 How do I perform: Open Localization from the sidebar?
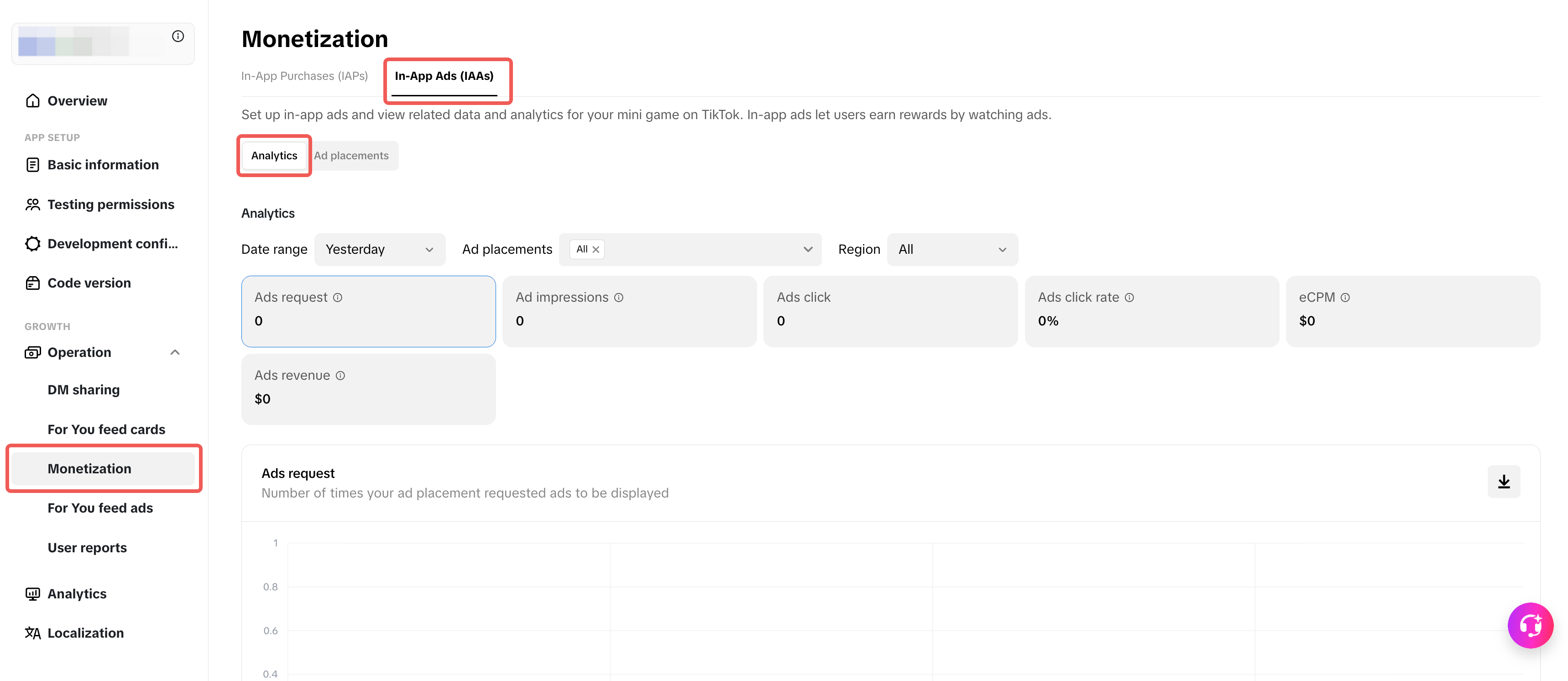click(85, 633)
